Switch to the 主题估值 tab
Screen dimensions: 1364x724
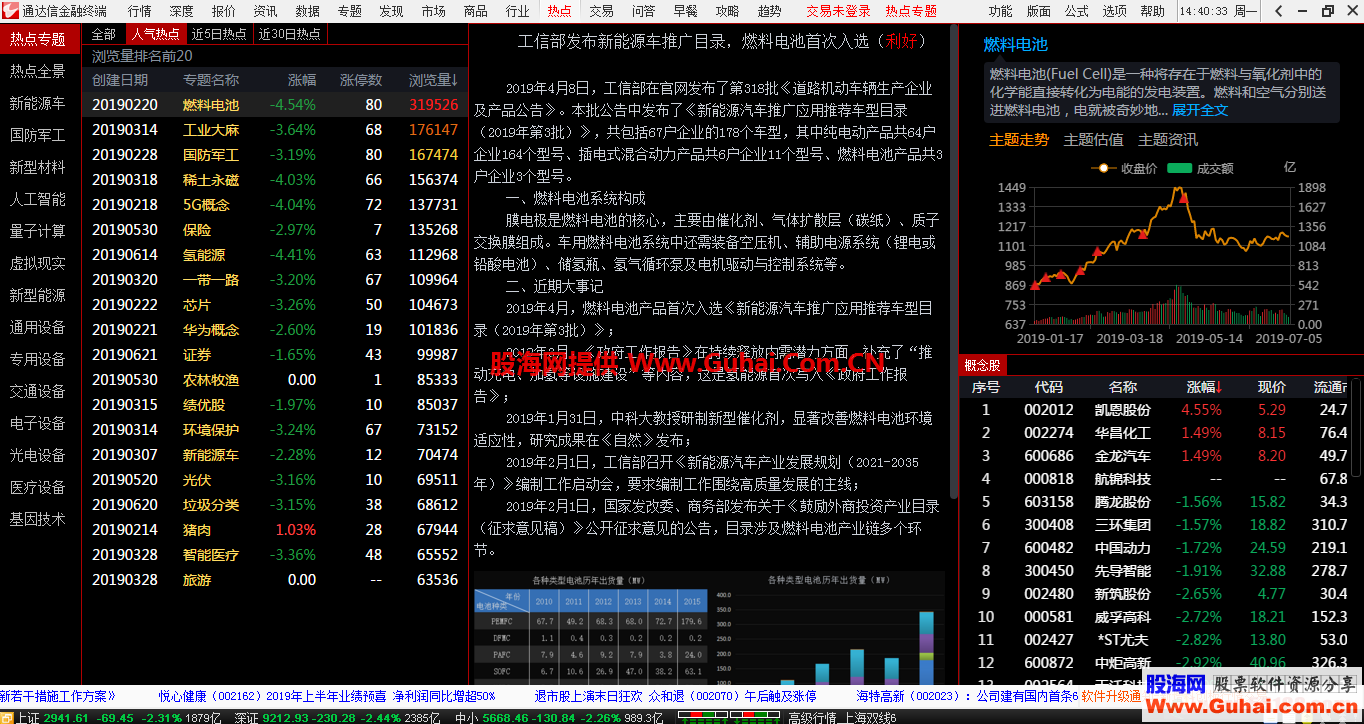point(1093,140)
